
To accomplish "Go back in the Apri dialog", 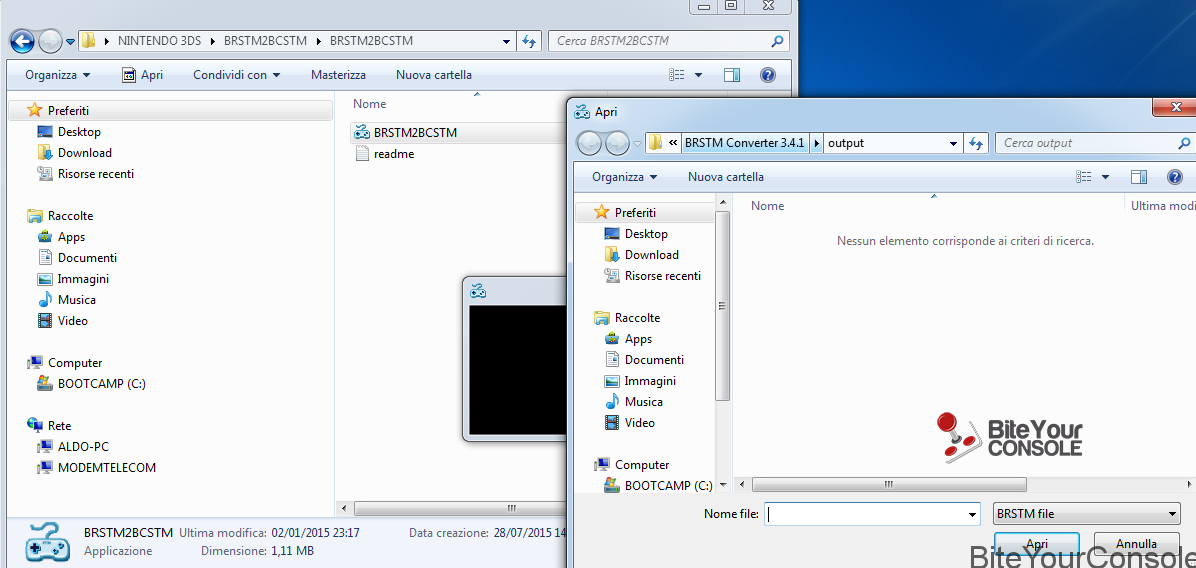I will coord(590,143).
